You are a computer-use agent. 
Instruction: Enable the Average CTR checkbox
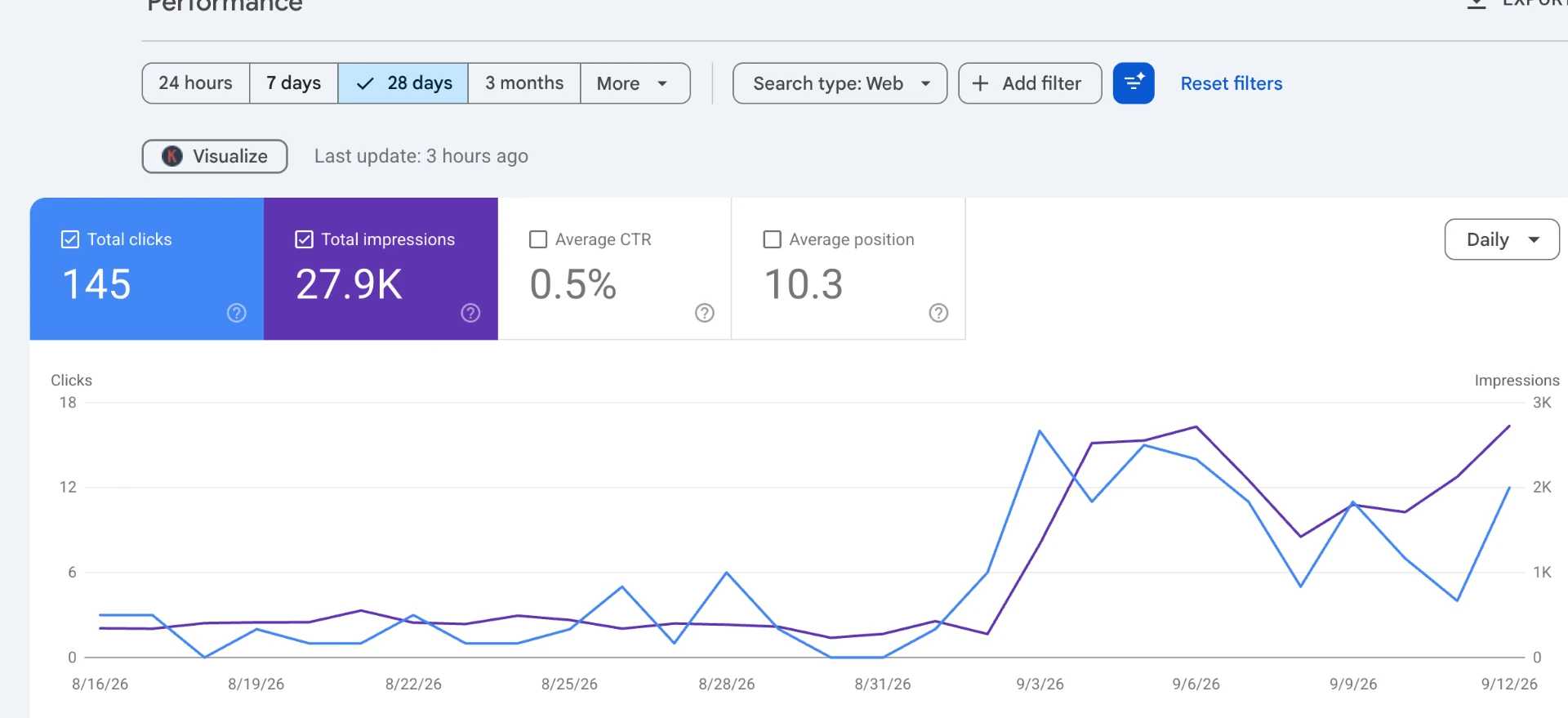point(538,239)
